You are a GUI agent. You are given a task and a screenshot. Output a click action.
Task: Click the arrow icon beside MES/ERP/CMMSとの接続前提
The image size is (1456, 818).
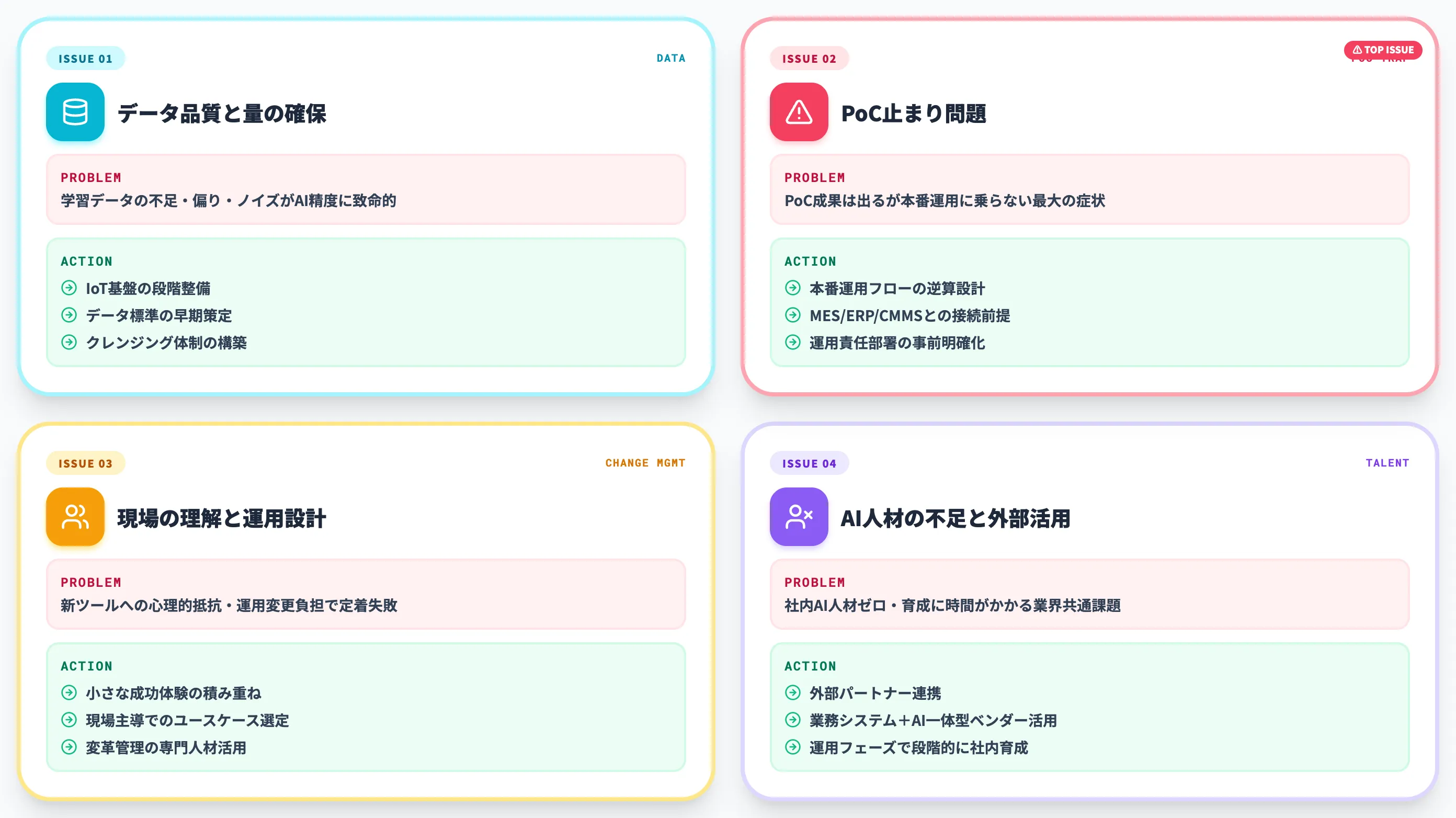point(792,315)
